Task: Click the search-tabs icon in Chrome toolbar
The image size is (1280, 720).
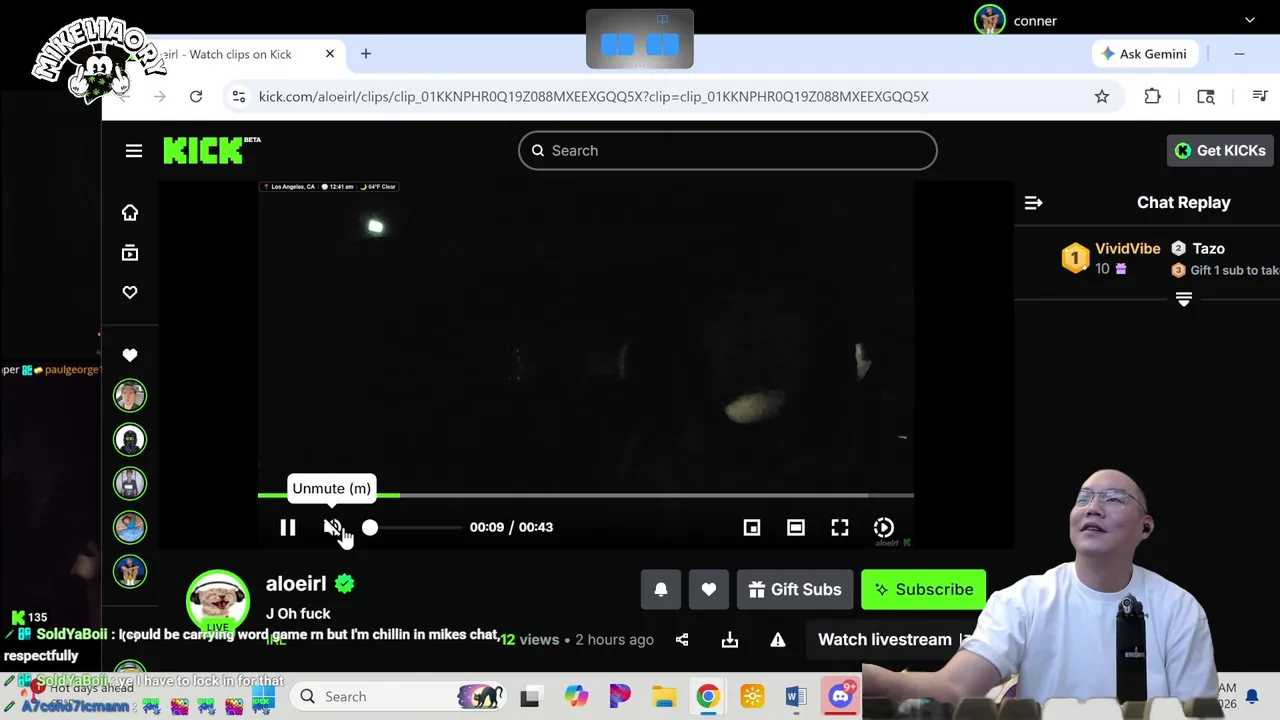Action: [x=1206, y=96]
